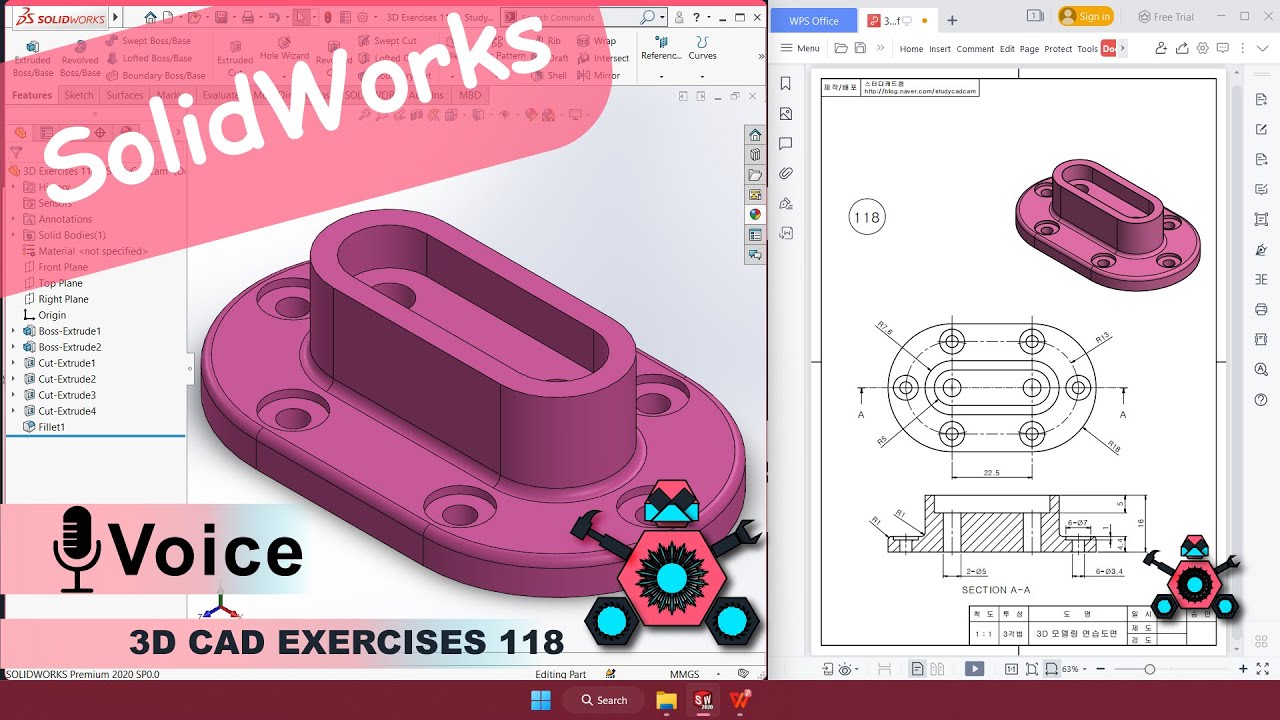Open the File Explorer task pane tab
The height and width of the screenshot is (720, 1280).
tap(755, 175)
